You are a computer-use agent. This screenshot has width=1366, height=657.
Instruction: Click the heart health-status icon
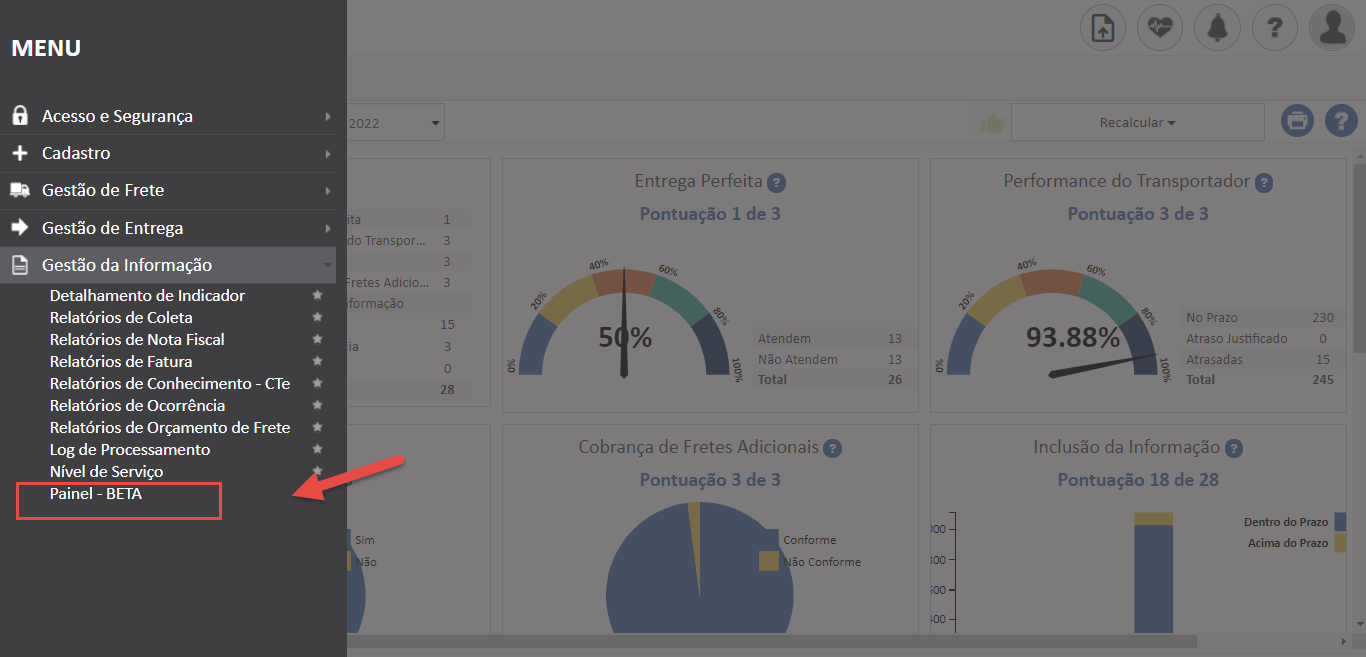coord(1159,27)
